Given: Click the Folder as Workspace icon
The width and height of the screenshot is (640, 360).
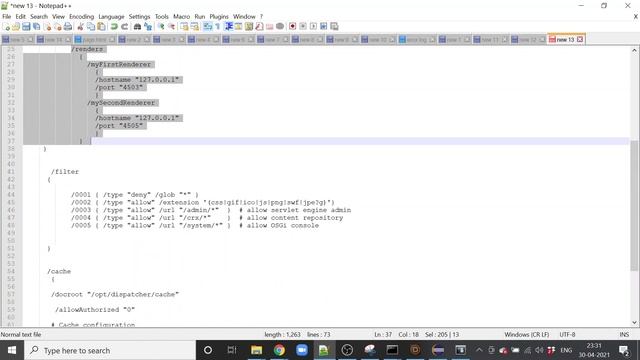Looking at the screenshot, I should [269, 27].
